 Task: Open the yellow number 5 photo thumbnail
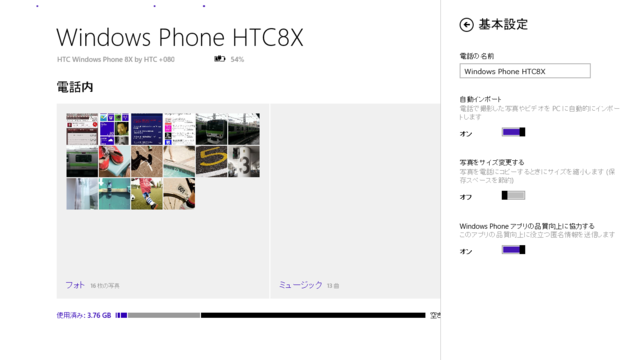211,162
